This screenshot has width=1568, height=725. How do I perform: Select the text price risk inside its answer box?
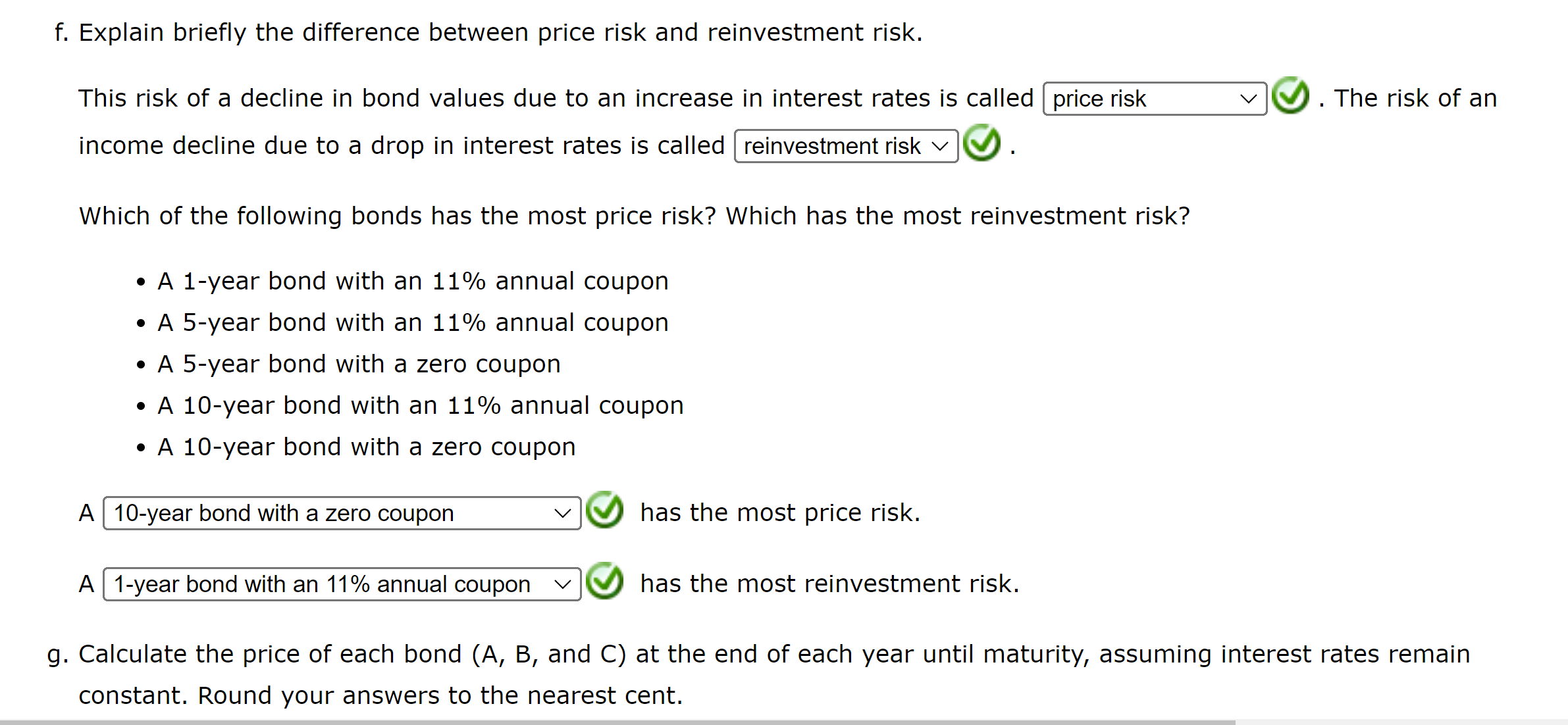[1099, 99]
